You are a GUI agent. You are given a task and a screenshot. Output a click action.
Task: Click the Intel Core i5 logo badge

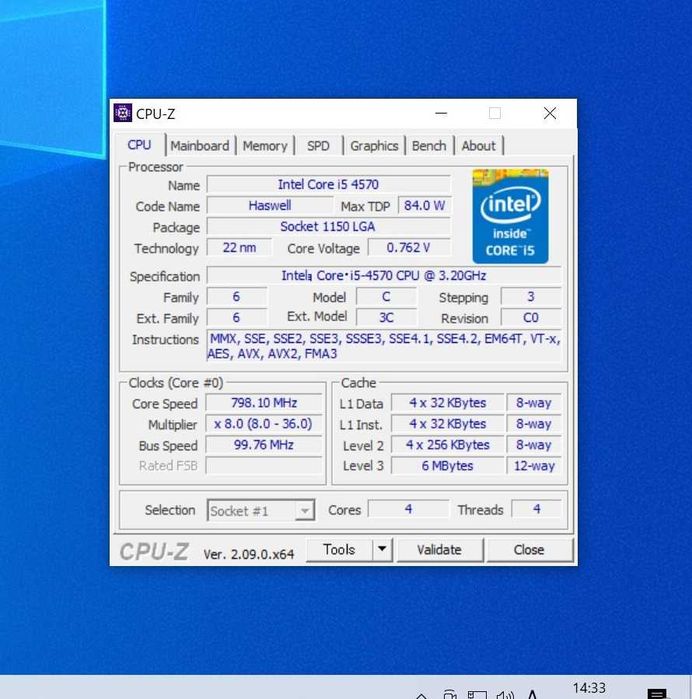[510, 216]
